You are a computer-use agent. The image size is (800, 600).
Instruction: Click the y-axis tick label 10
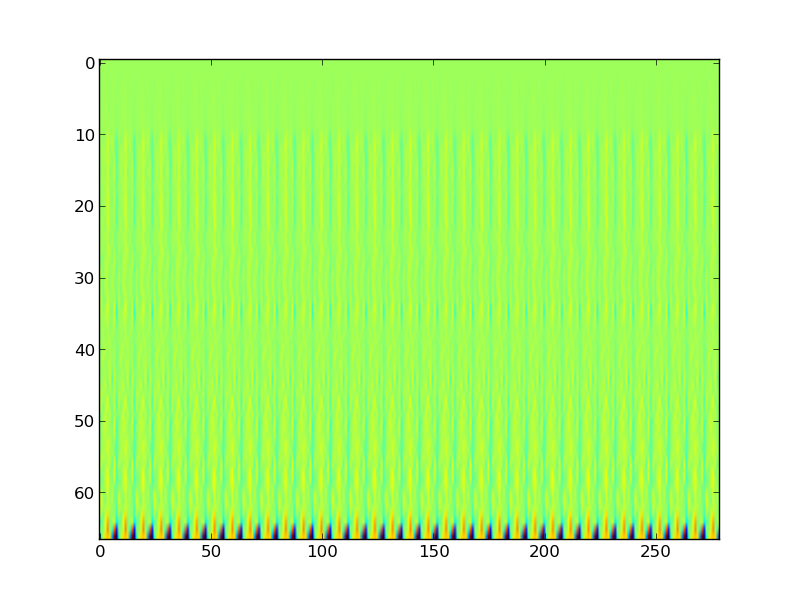[x=85, y=135]
